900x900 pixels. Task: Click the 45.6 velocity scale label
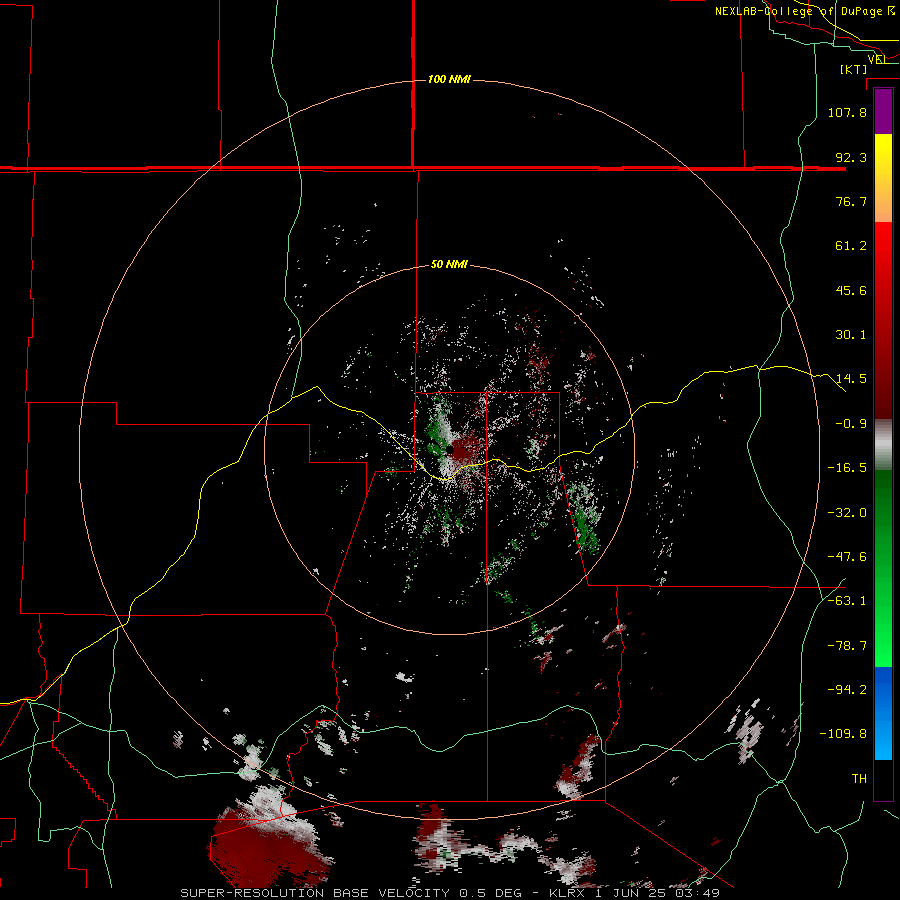[851, 290]
